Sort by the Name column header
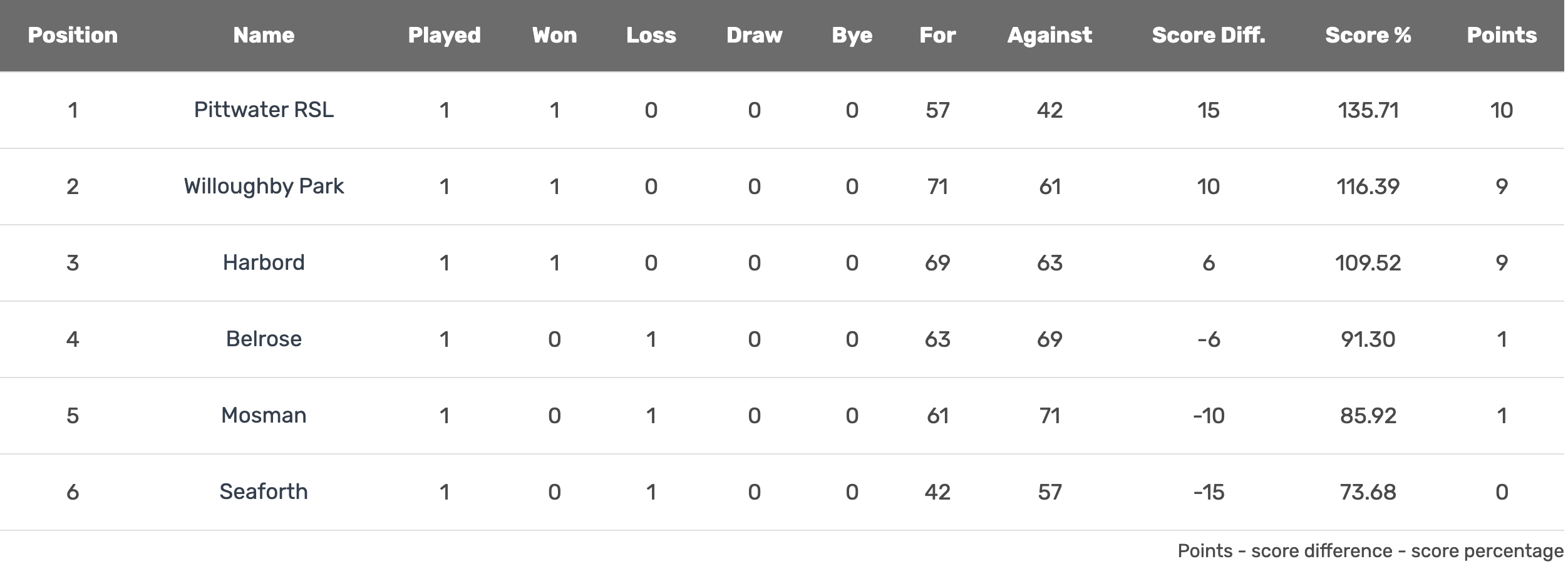The height and width of the screenshot is (586, 1568). (x=264, y=35)
